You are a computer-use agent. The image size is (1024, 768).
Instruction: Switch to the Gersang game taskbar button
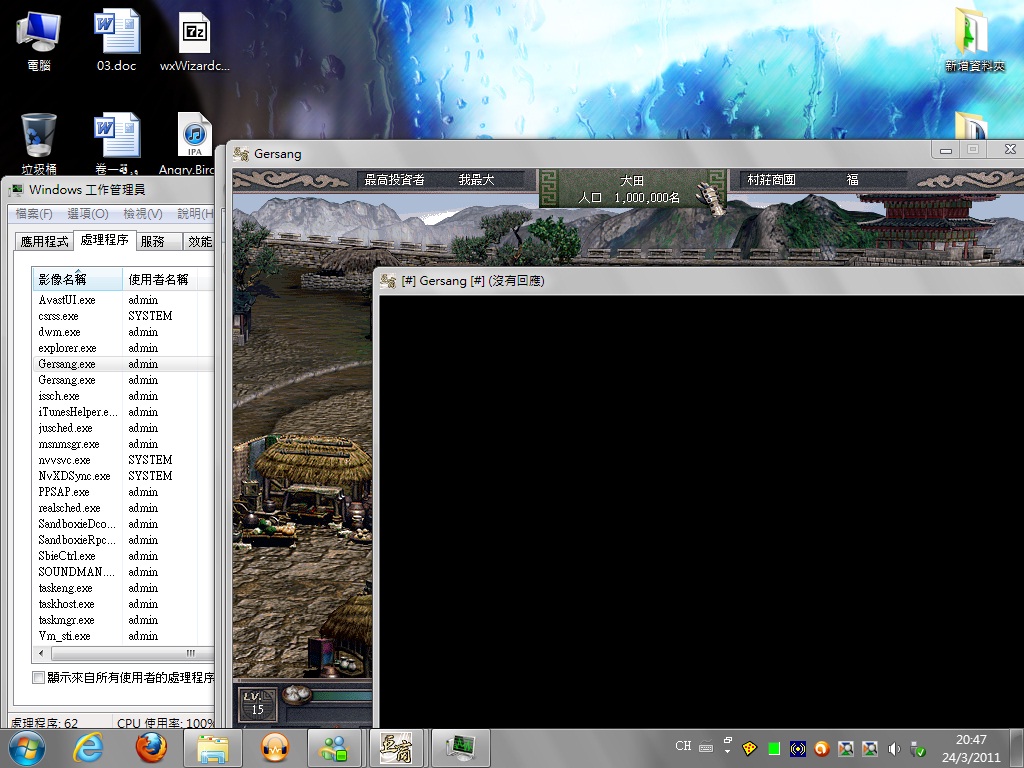click(396, 748)
